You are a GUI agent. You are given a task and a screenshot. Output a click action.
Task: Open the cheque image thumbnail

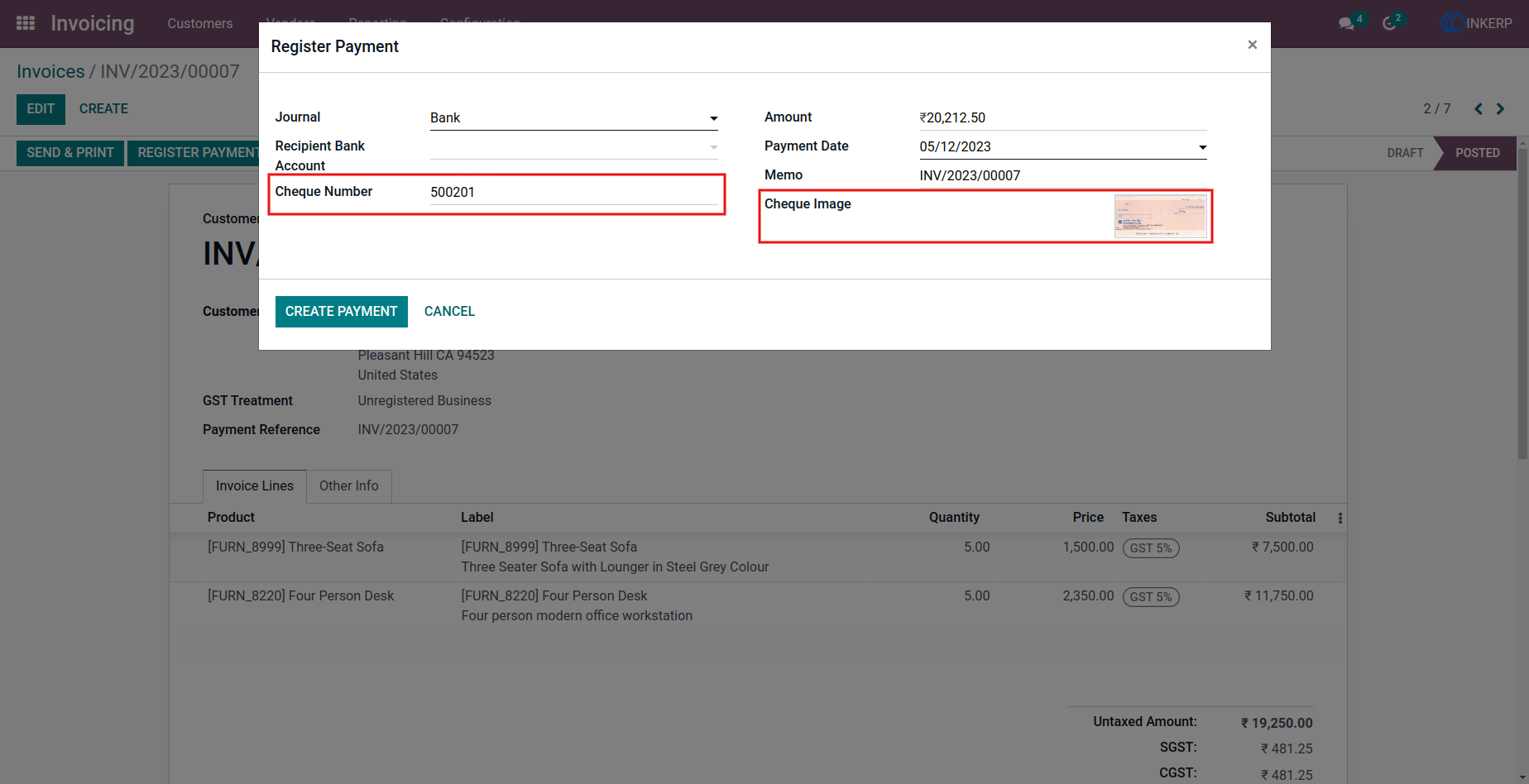1160,216
